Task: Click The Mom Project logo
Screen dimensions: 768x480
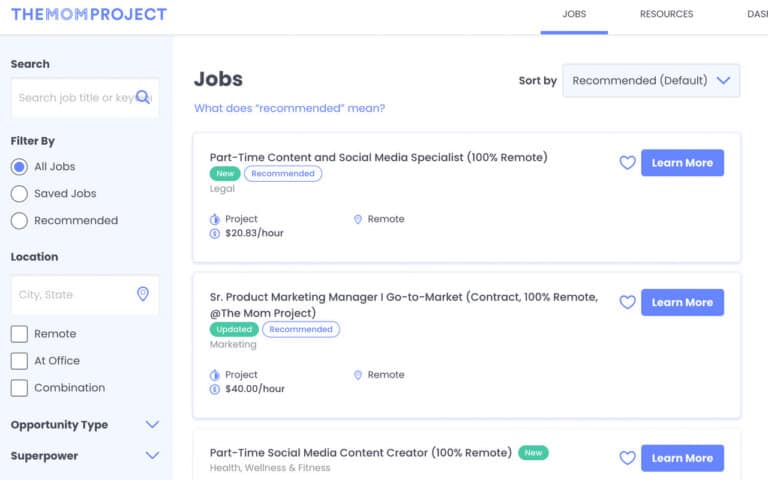Action: click(x=89, y=14)
